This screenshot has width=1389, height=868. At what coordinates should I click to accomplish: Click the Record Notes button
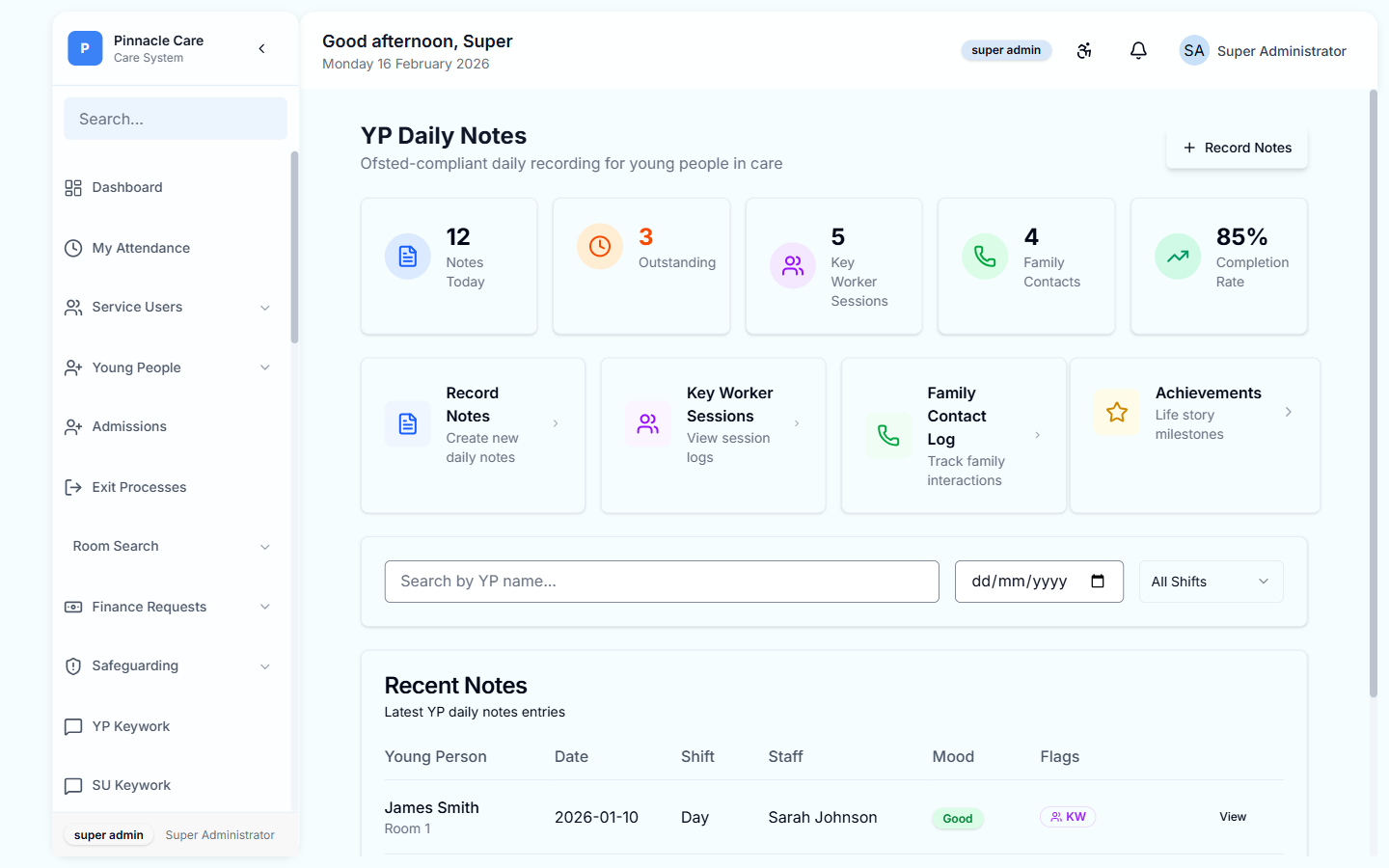pos(1237,148)
